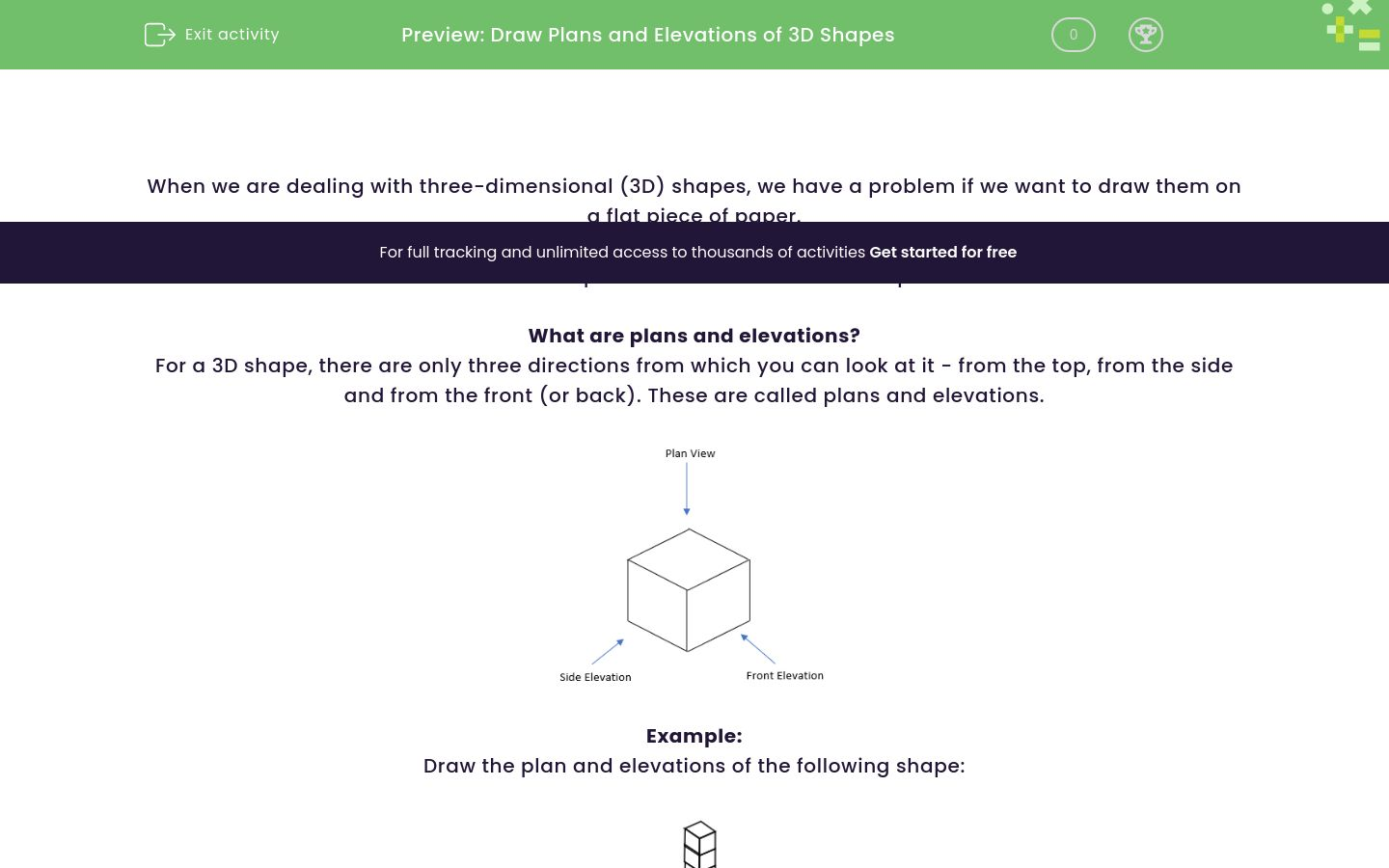Click the EdPlace logo in the top corner
Viewport: 1389px width, 868px height.
[1350, 26]
